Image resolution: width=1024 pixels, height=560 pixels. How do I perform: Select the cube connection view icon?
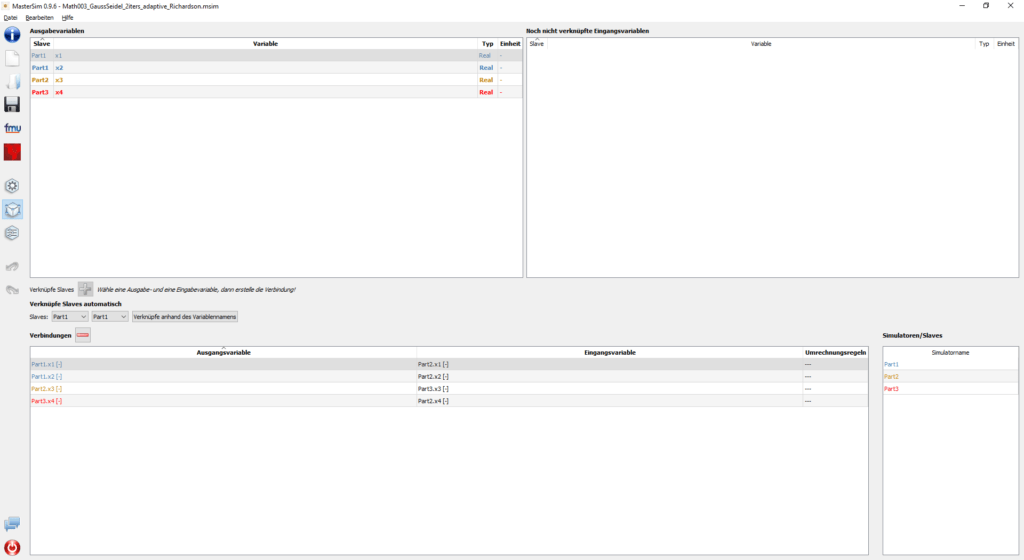[12, 210]
